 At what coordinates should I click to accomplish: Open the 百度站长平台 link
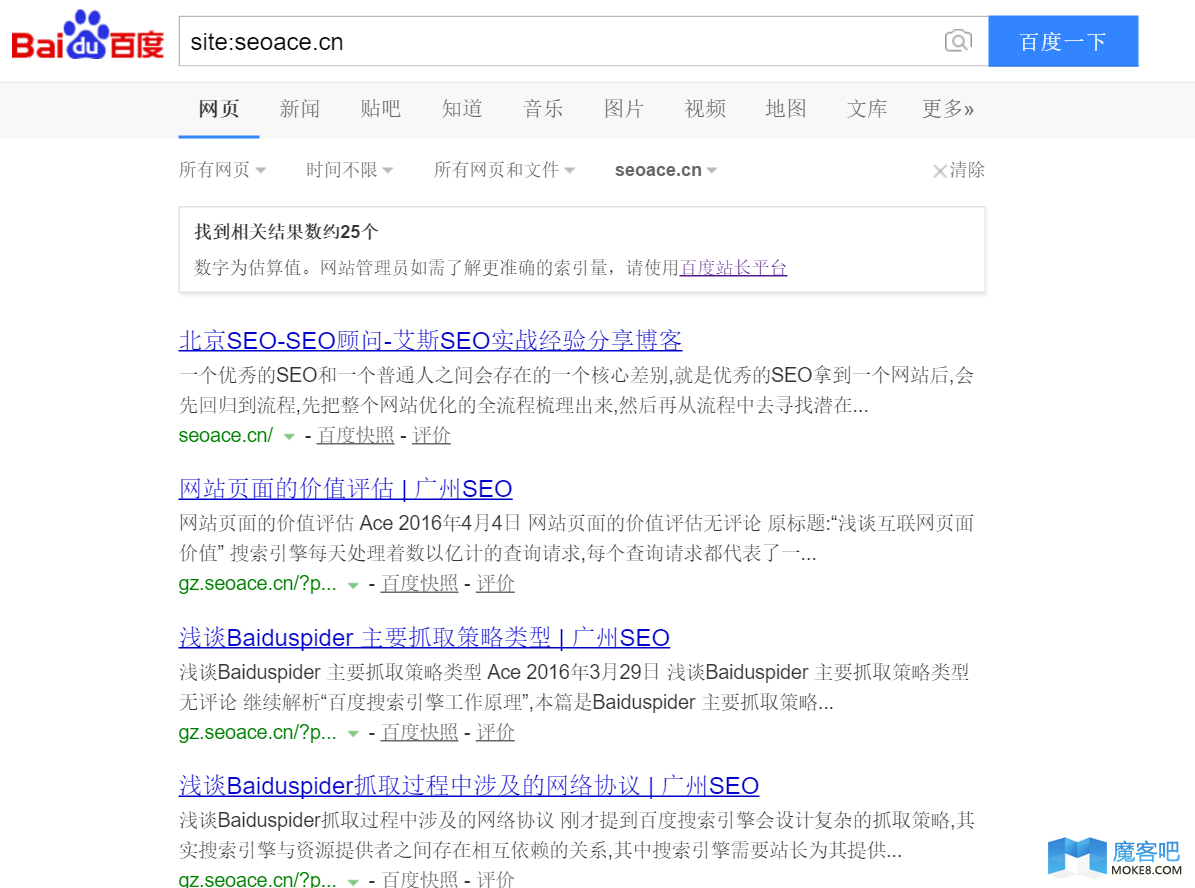tap(732, 268)
